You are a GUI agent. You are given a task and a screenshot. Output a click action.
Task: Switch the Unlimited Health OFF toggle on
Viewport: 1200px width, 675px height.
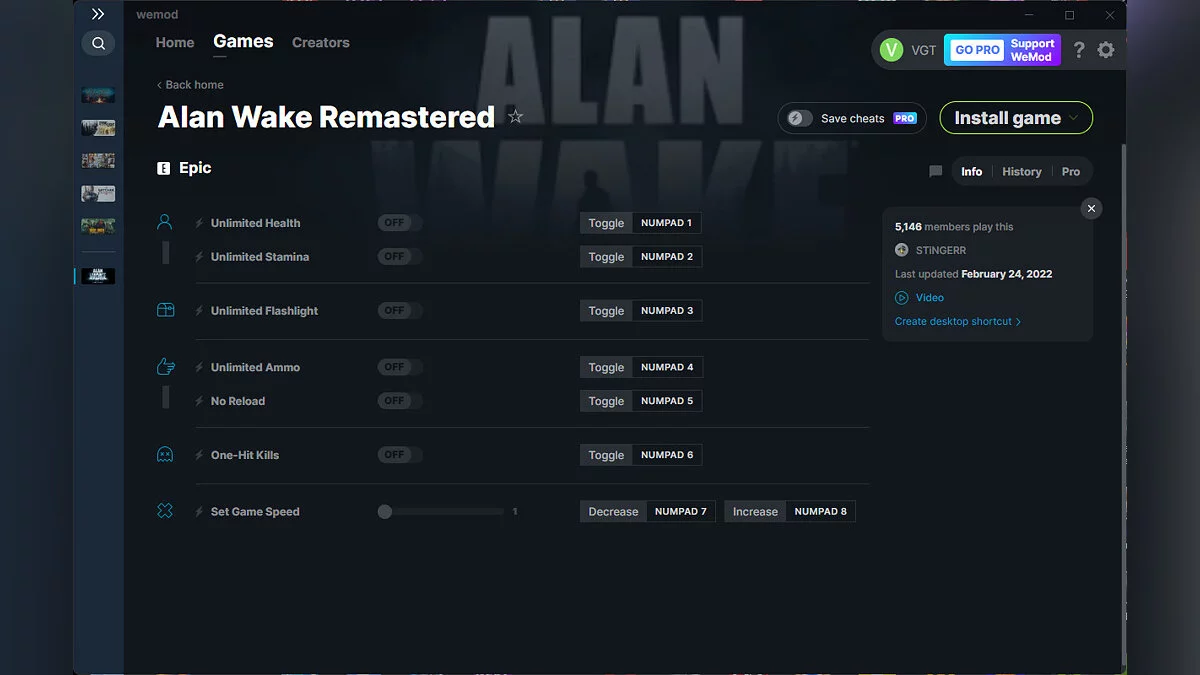click(x=399, y=222)
